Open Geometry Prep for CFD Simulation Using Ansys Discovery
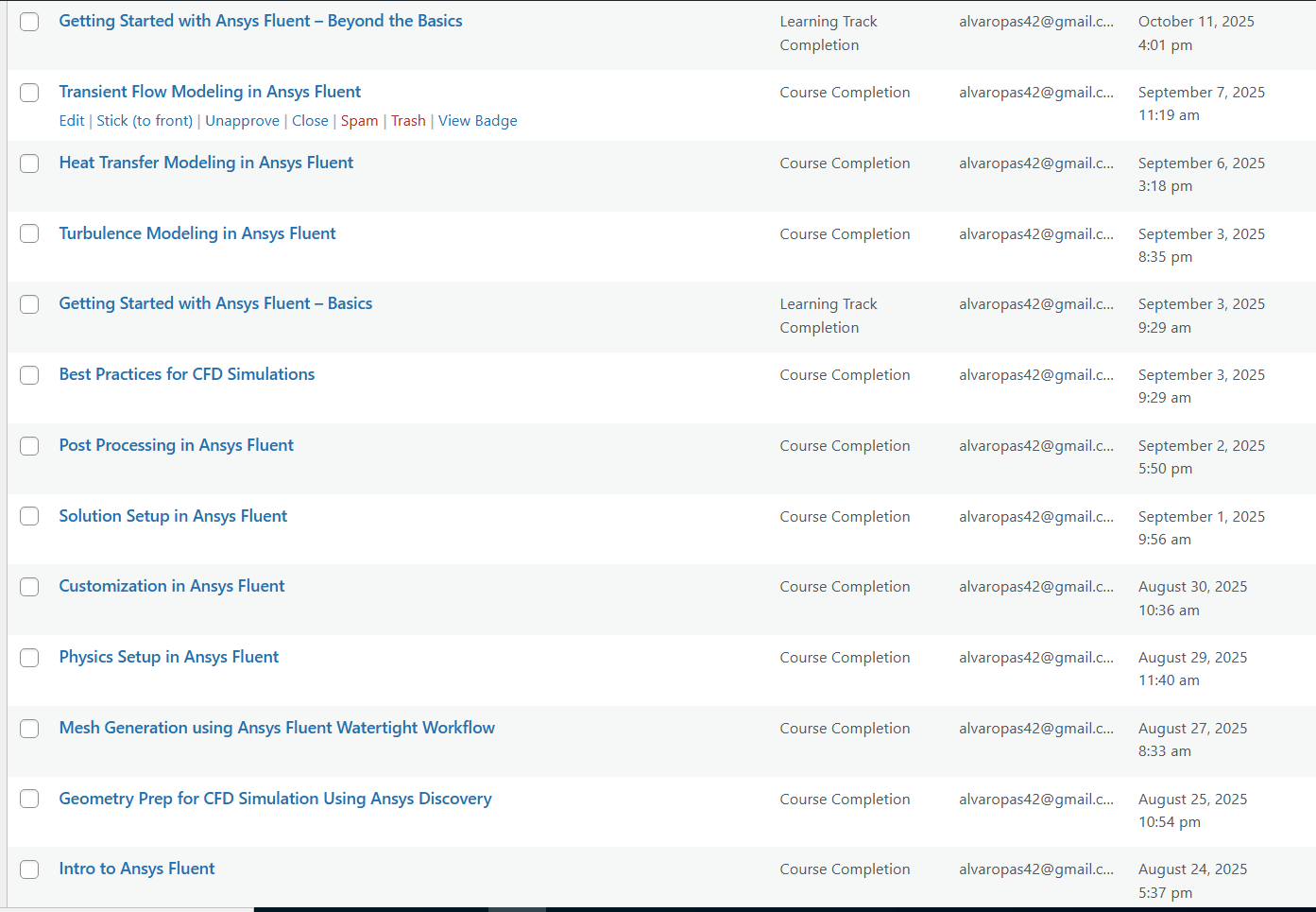 coord(275,799)
